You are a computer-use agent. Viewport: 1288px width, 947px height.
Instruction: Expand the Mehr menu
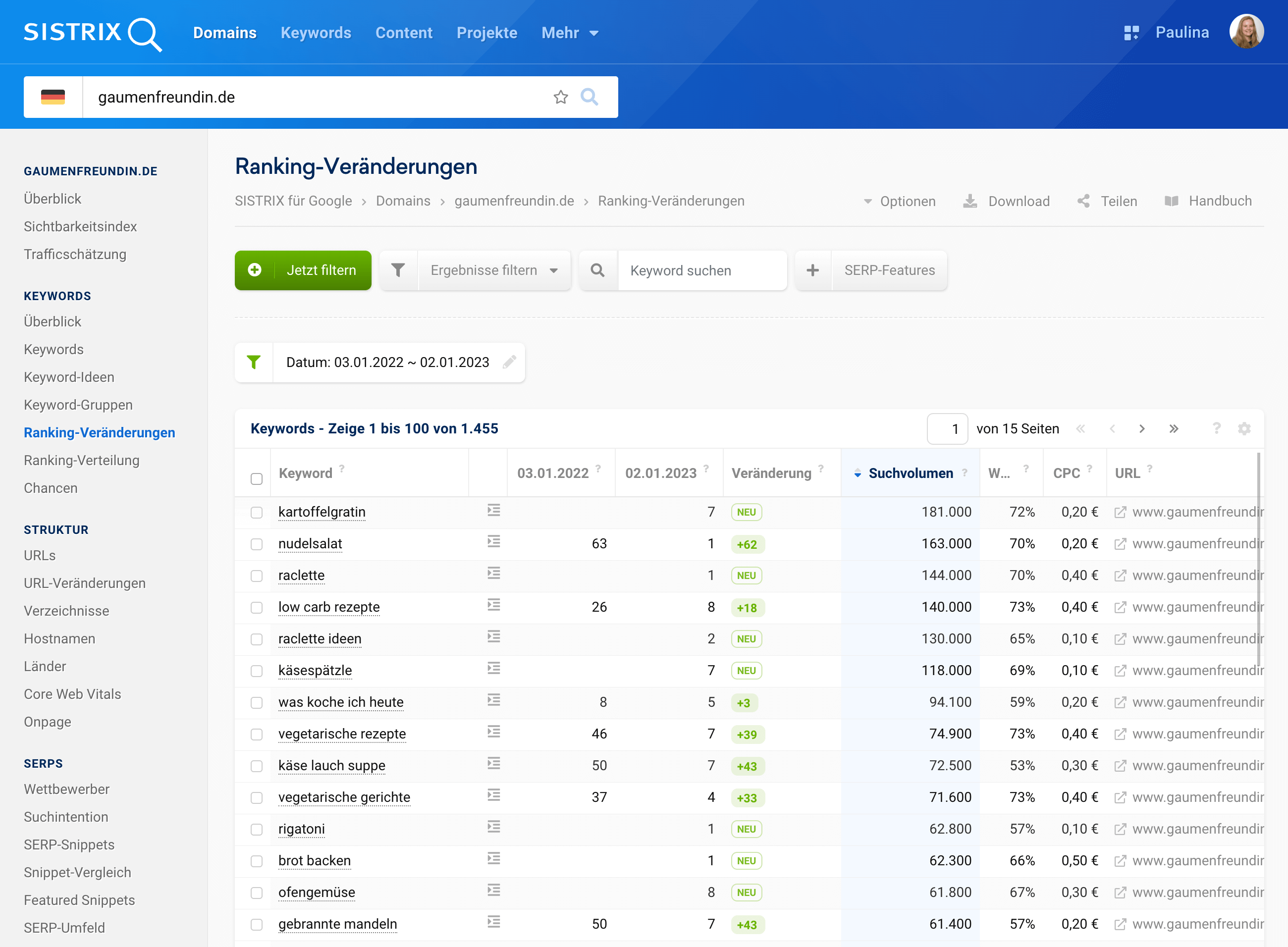570,33
